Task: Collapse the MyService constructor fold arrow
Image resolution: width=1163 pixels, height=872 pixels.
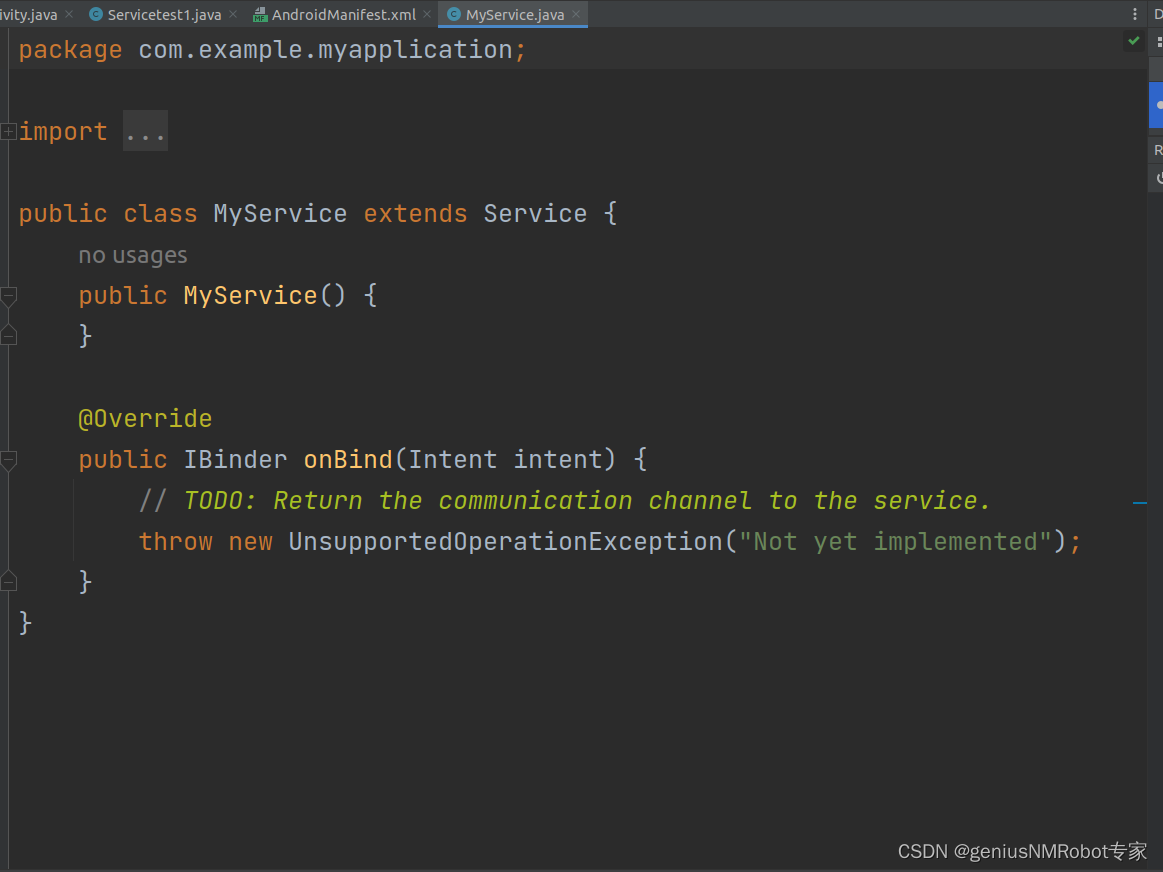Action: (x=8, y=296)
